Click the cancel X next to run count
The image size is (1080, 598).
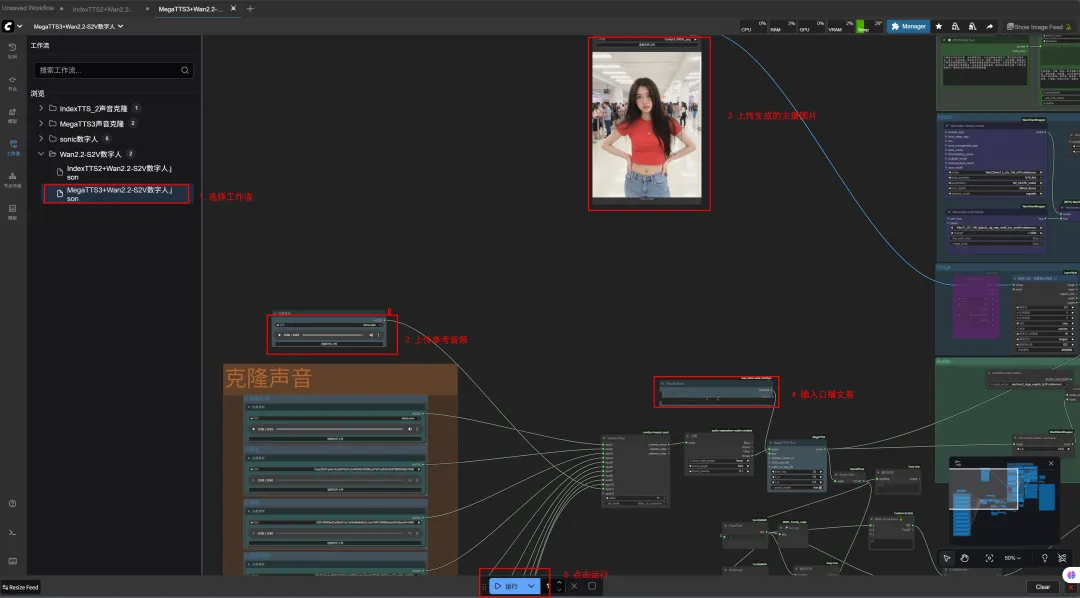coord(574,586)
